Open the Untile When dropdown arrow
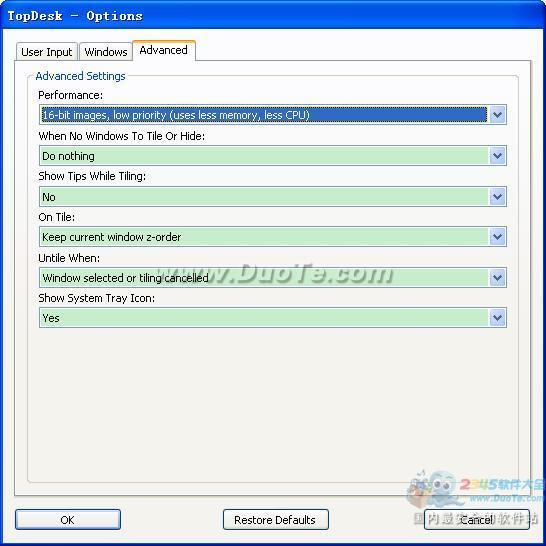 click(x=497, y=278)
